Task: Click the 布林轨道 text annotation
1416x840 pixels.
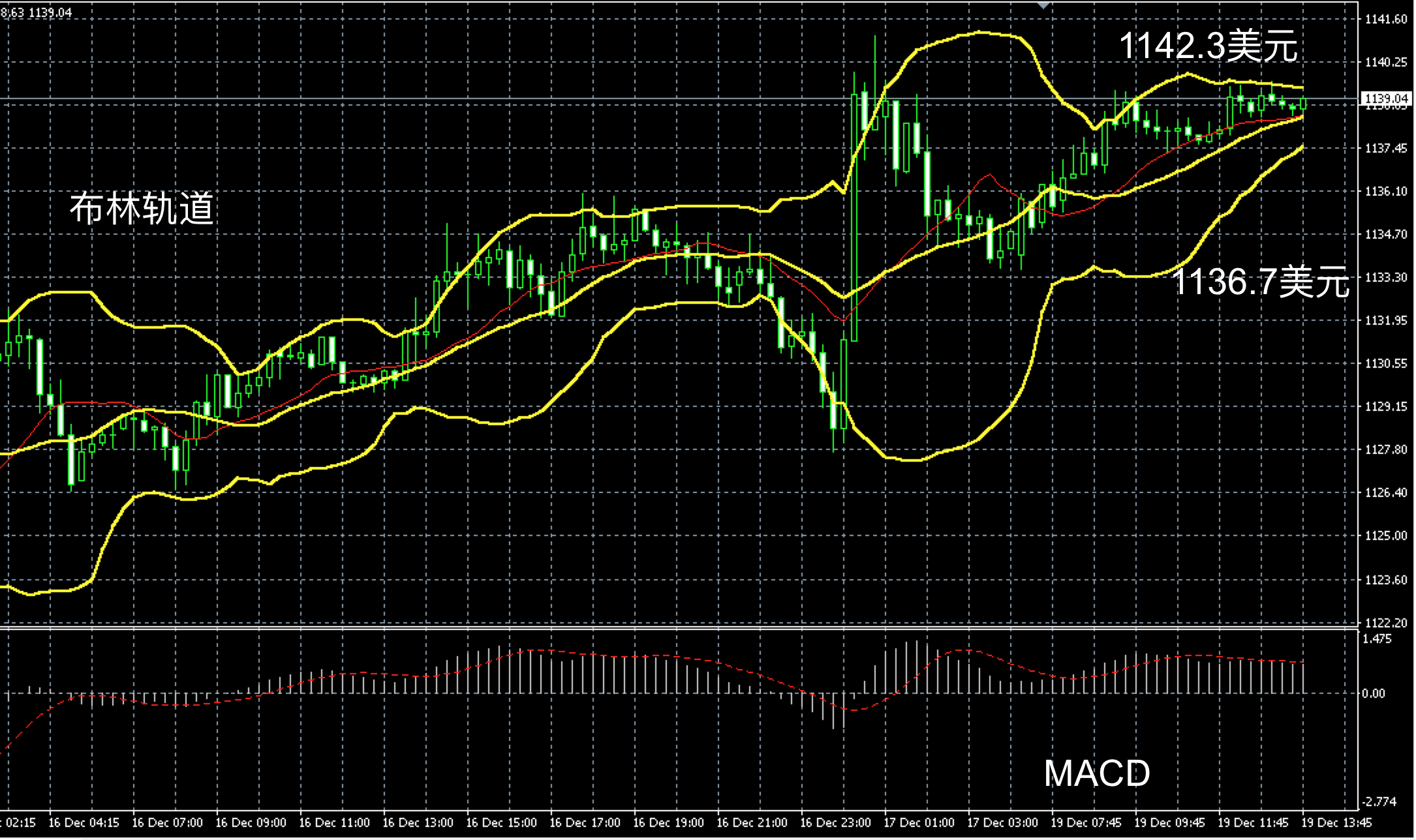Action: tap(142, 209)
